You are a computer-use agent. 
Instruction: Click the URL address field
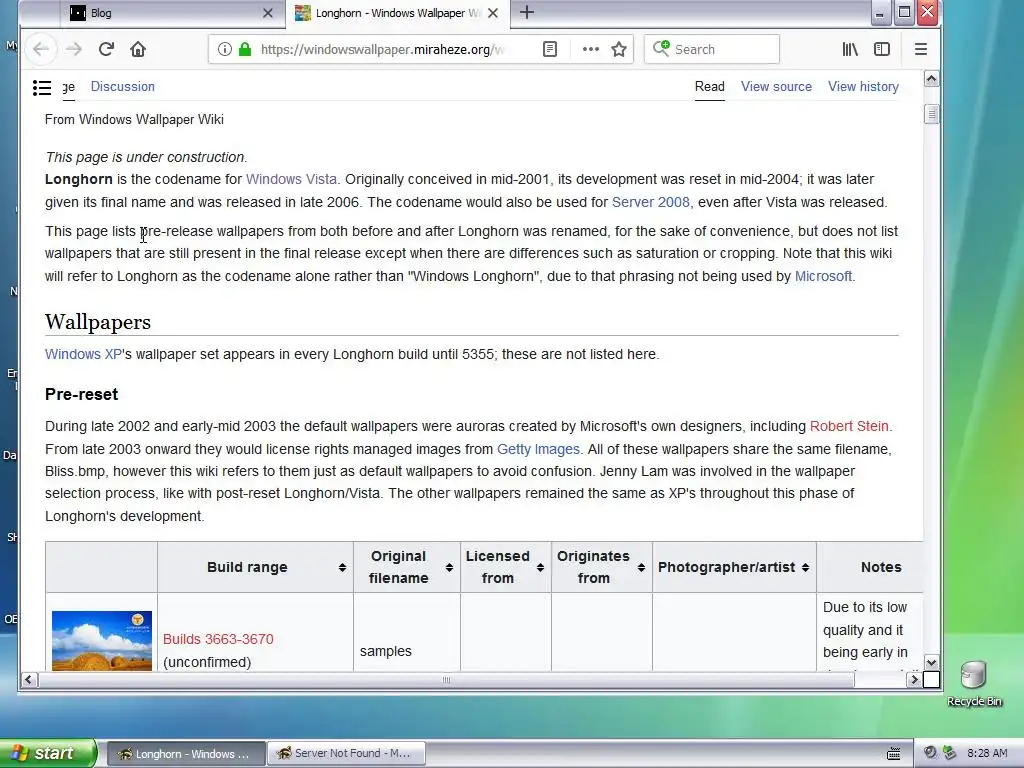pyautogui.click(x=384, y=49)
